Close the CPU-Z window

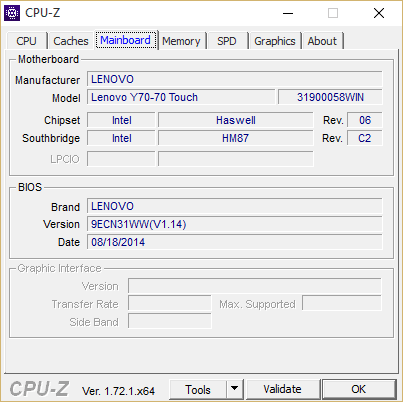[x=379, y=13]
